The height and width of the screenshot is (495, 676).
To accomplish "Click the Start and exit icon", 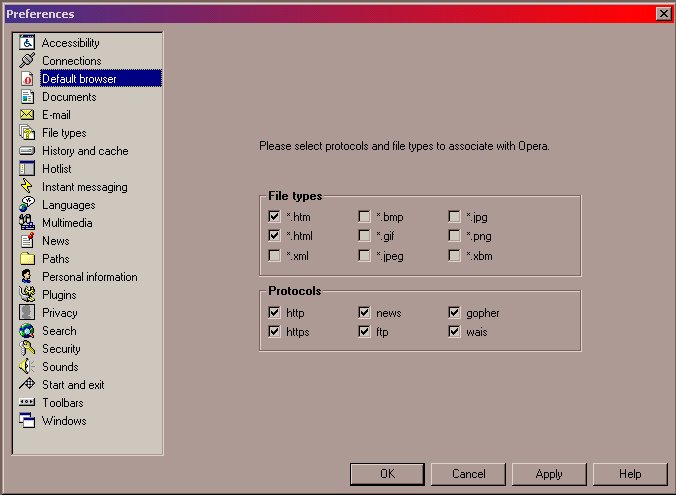I will 27,384.
